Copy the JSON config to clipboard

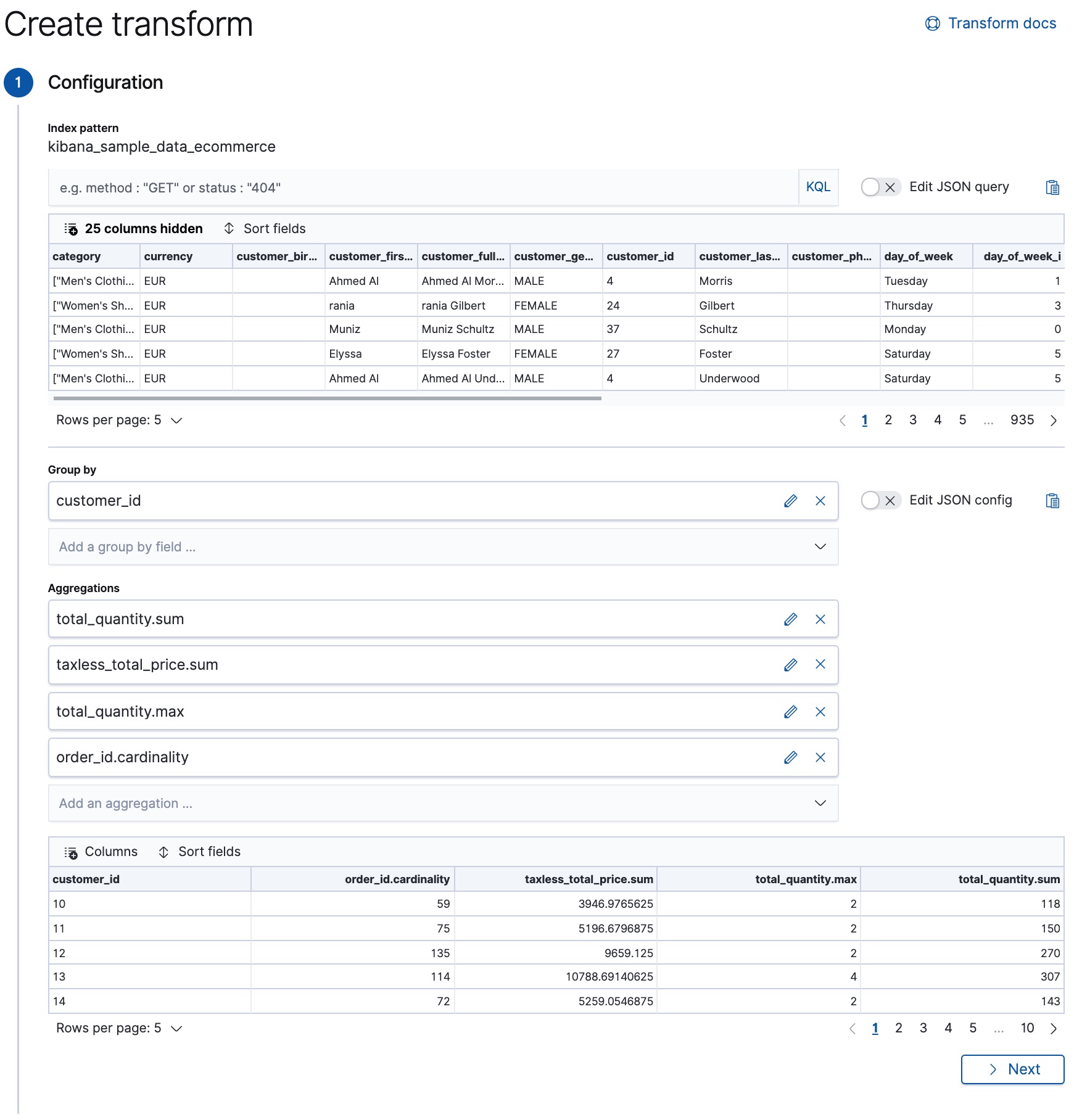click(1052, 501)
